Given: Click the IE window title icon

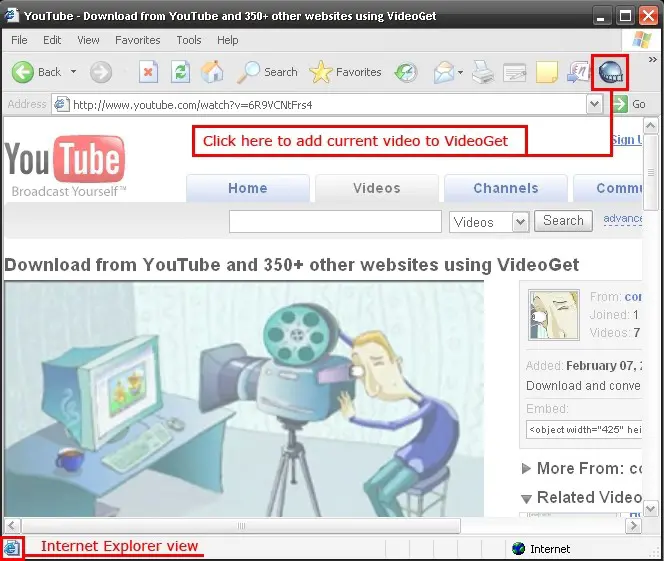Looking at the screenshot, I should click(11, 15).
